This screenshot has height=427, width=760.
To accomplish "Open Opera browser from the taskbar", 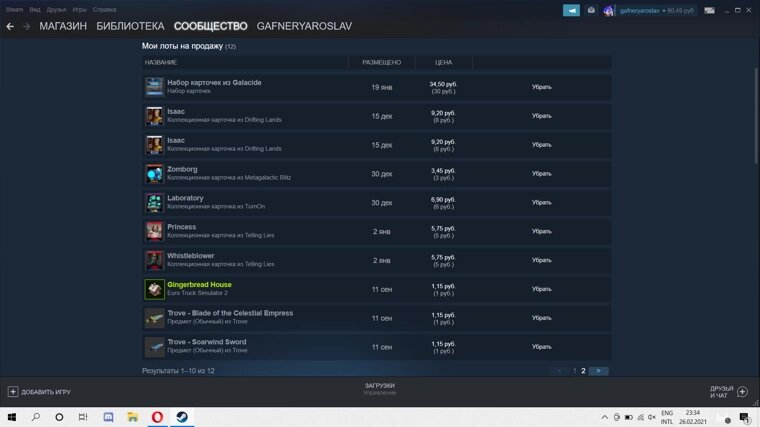I will point(157,417).
